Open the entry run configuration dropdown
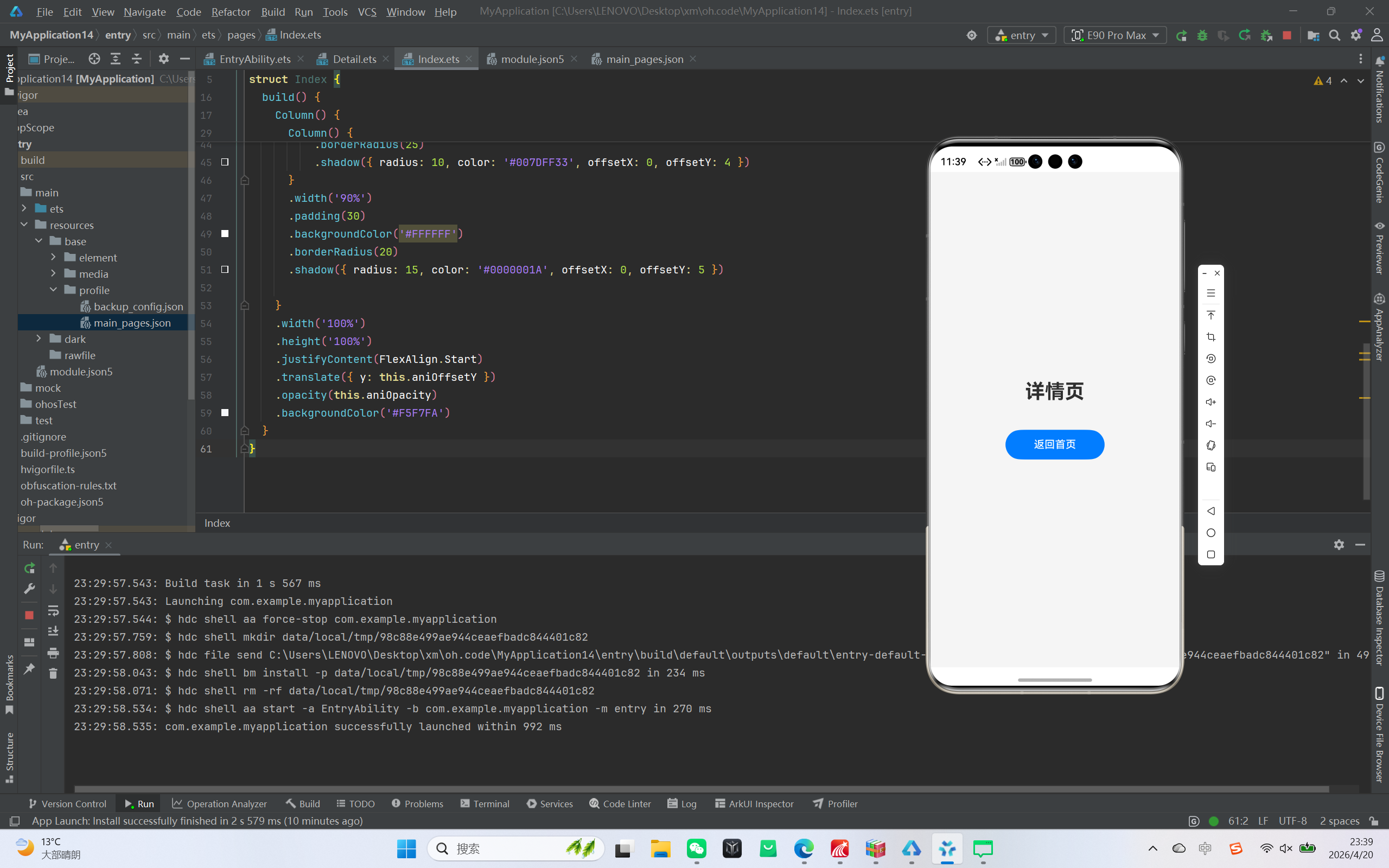 [1022, 36]
